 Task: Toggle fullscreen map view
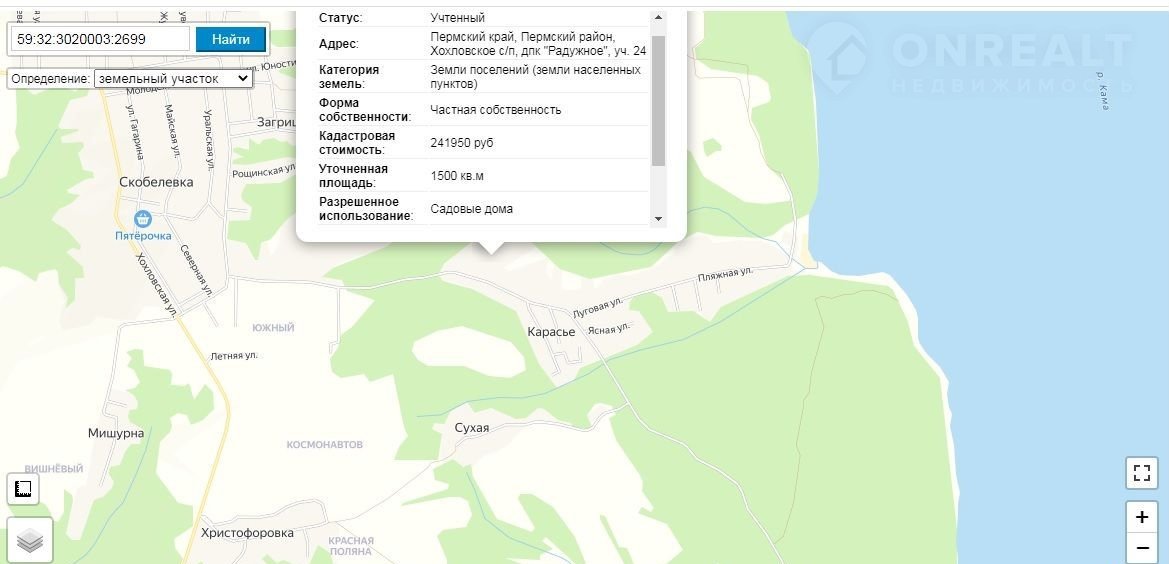[x=1142, y=473]
